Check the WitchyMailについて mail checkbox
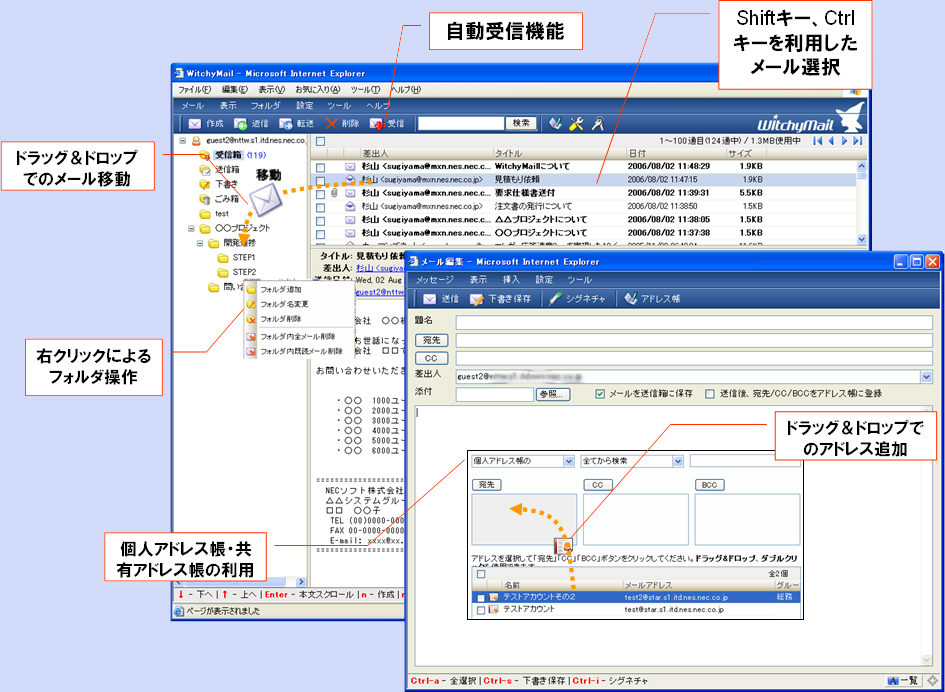945x692 pixels. (x=321, y=166)
